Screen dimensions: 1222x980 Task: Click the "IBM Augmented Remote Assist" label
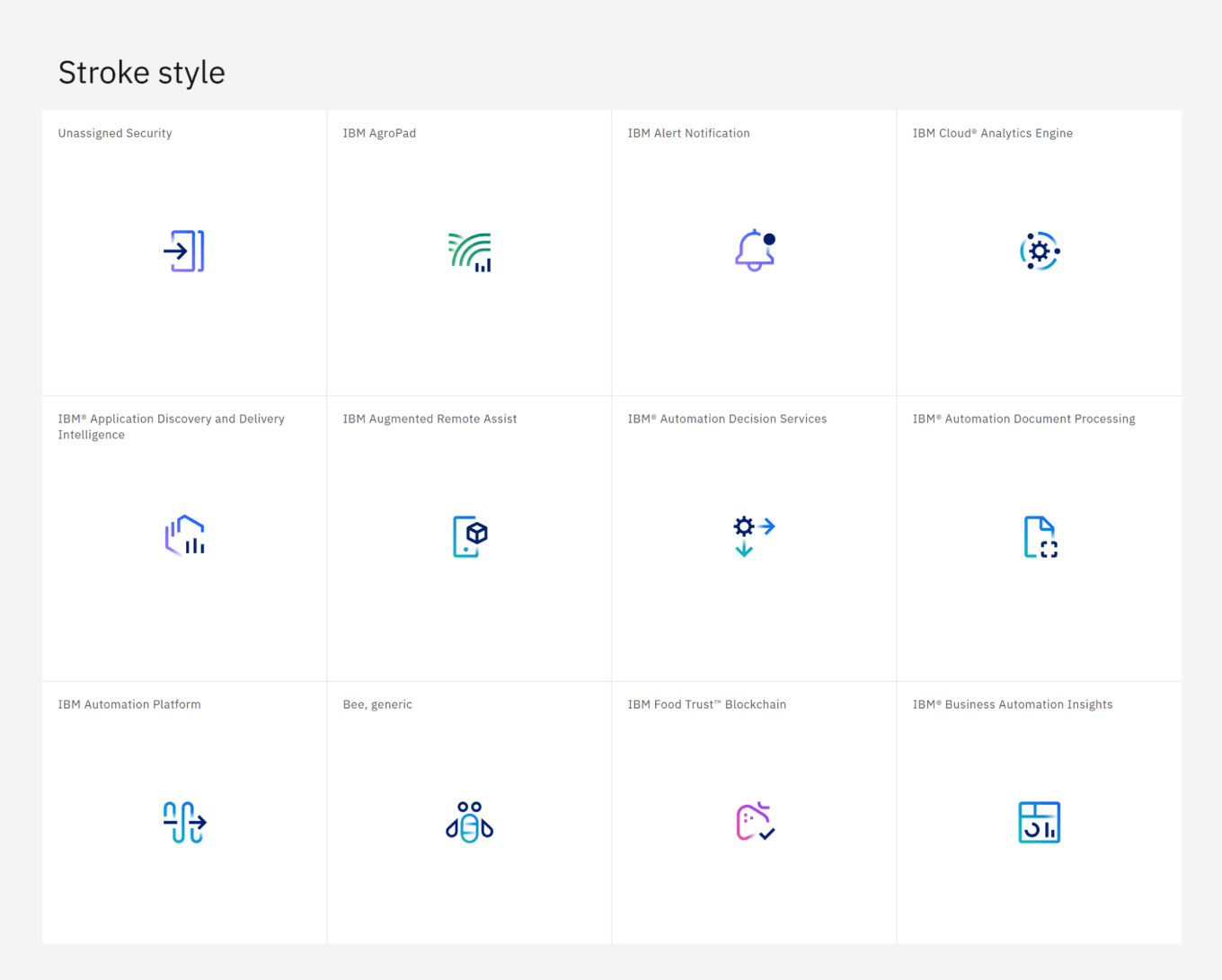429,419
